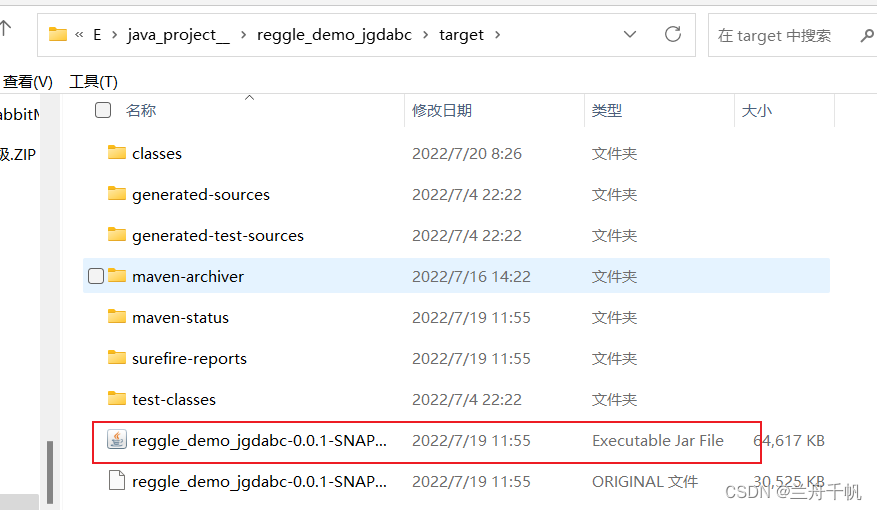Click the ORIGINAL file blank document icon

coord(117,480)
